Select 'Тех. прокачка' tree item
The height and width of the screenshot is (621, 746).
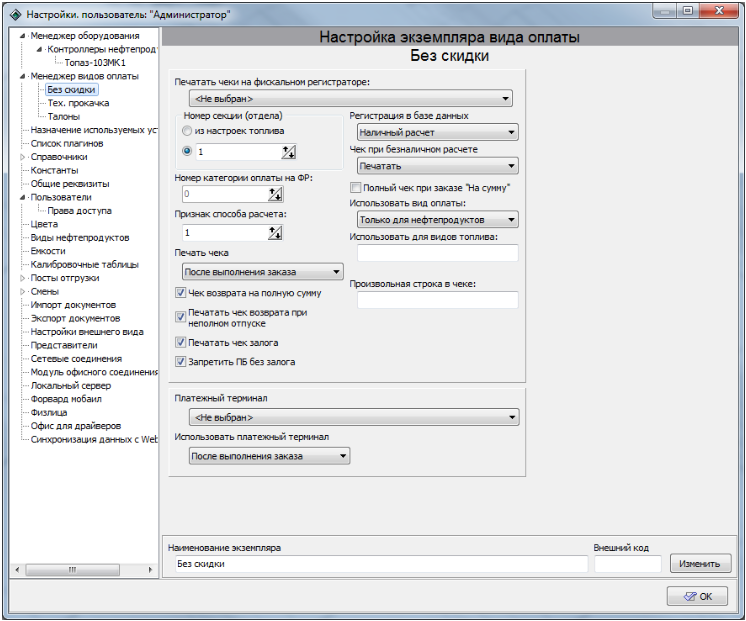tap(79, 103)
